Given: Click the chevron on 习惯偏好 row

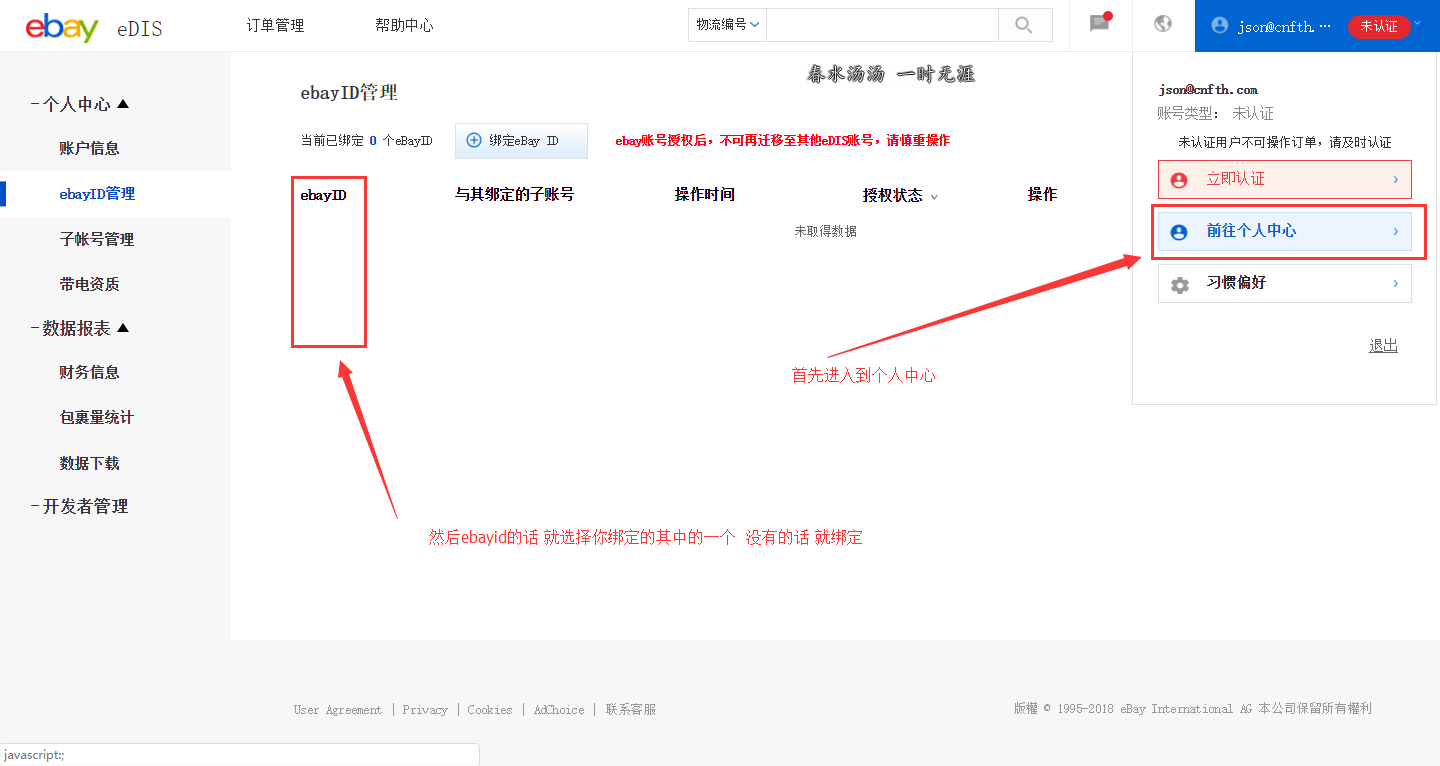Looking at the screenshot, I should coord(1396,283).
